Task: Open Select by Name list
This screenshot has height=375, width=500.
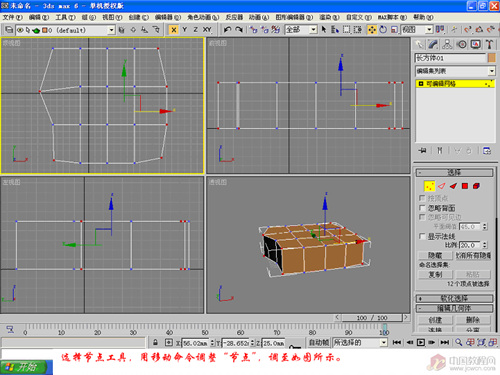Action: [335, 30]
